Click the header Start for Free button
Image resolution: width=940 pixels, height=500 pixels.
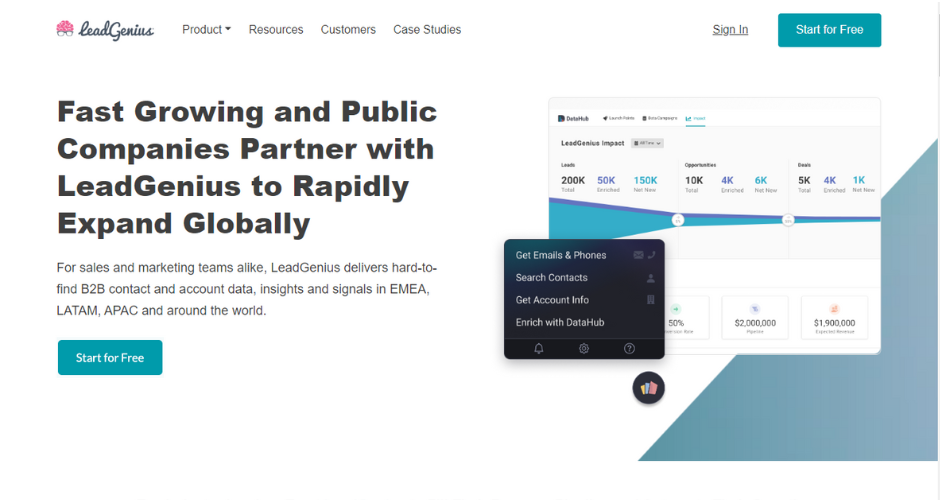(830, 30)
